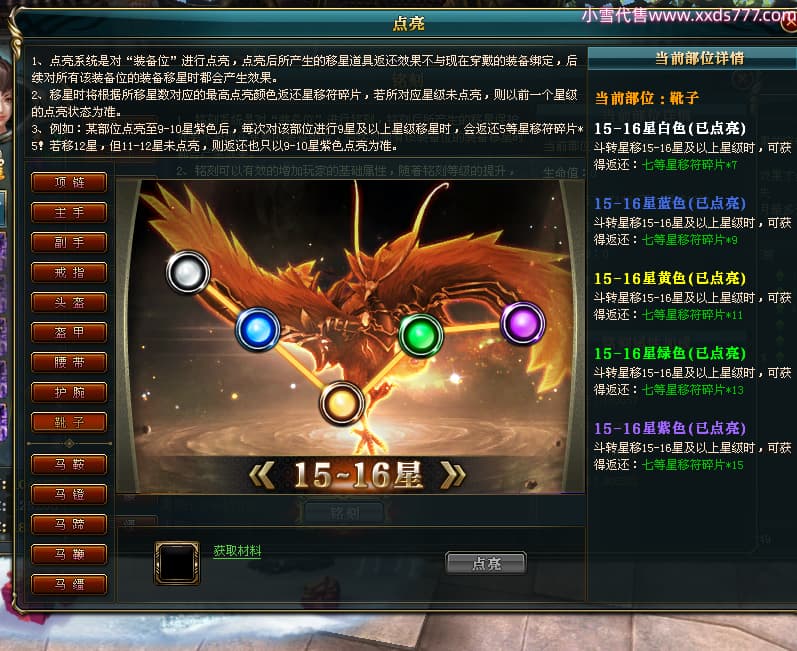Go to previous star tier with left chevrons
Viewport: 797px width, 651px height.
tap(262, 476)
